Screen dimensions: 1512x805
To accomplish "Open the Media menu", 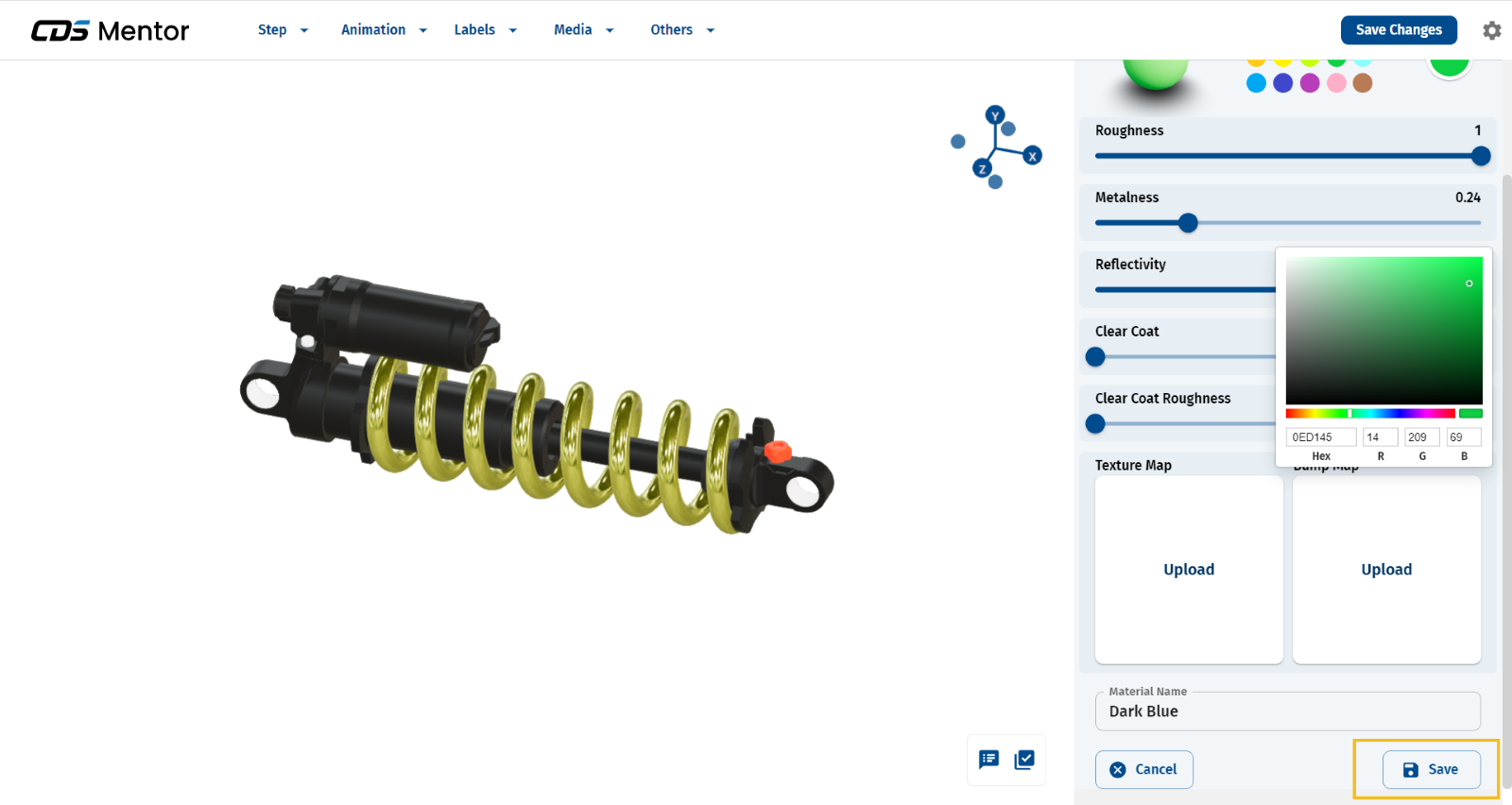I will 583,30.
